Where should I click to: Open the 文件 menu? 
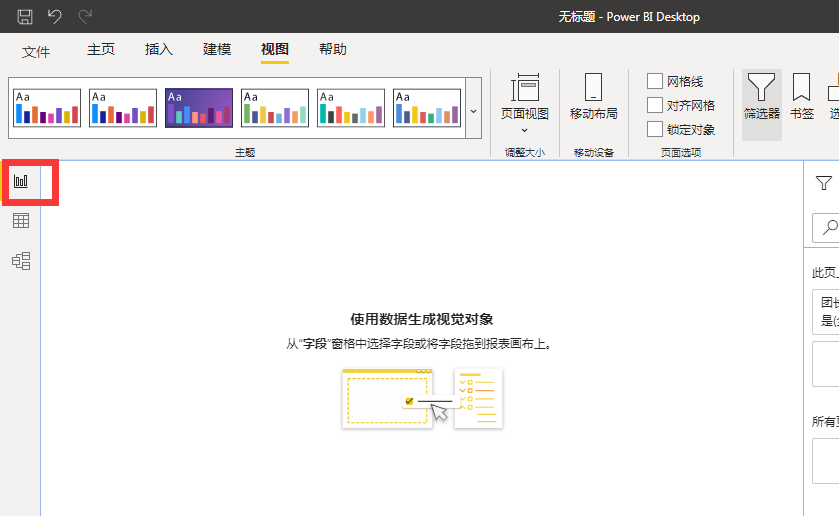pyautogui.click(x=36, y=51)
